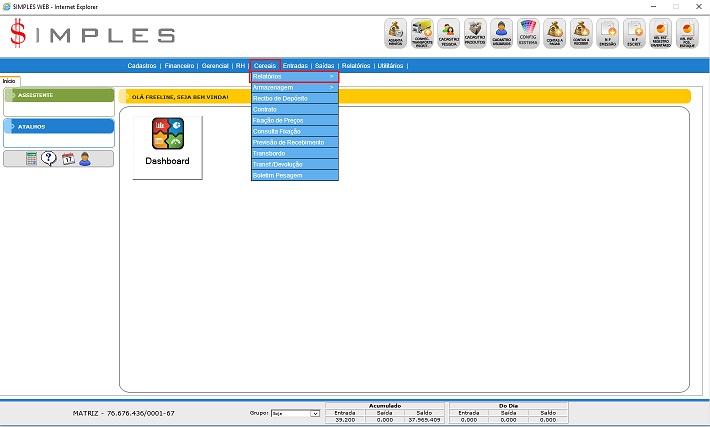Open the calendar shortcut icon
The width and height of the screenshot is (710, 427).
point(68,159)
